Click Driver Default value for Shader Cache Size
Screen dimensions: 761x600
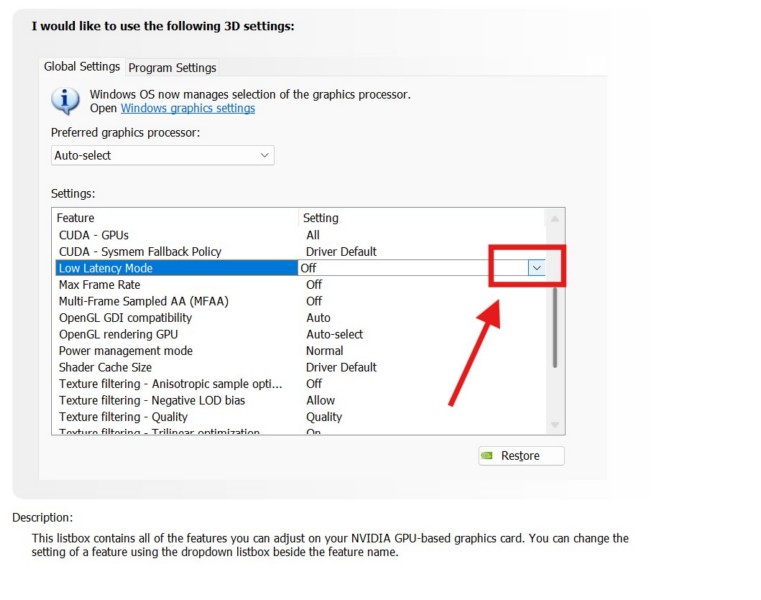point(341,367)
